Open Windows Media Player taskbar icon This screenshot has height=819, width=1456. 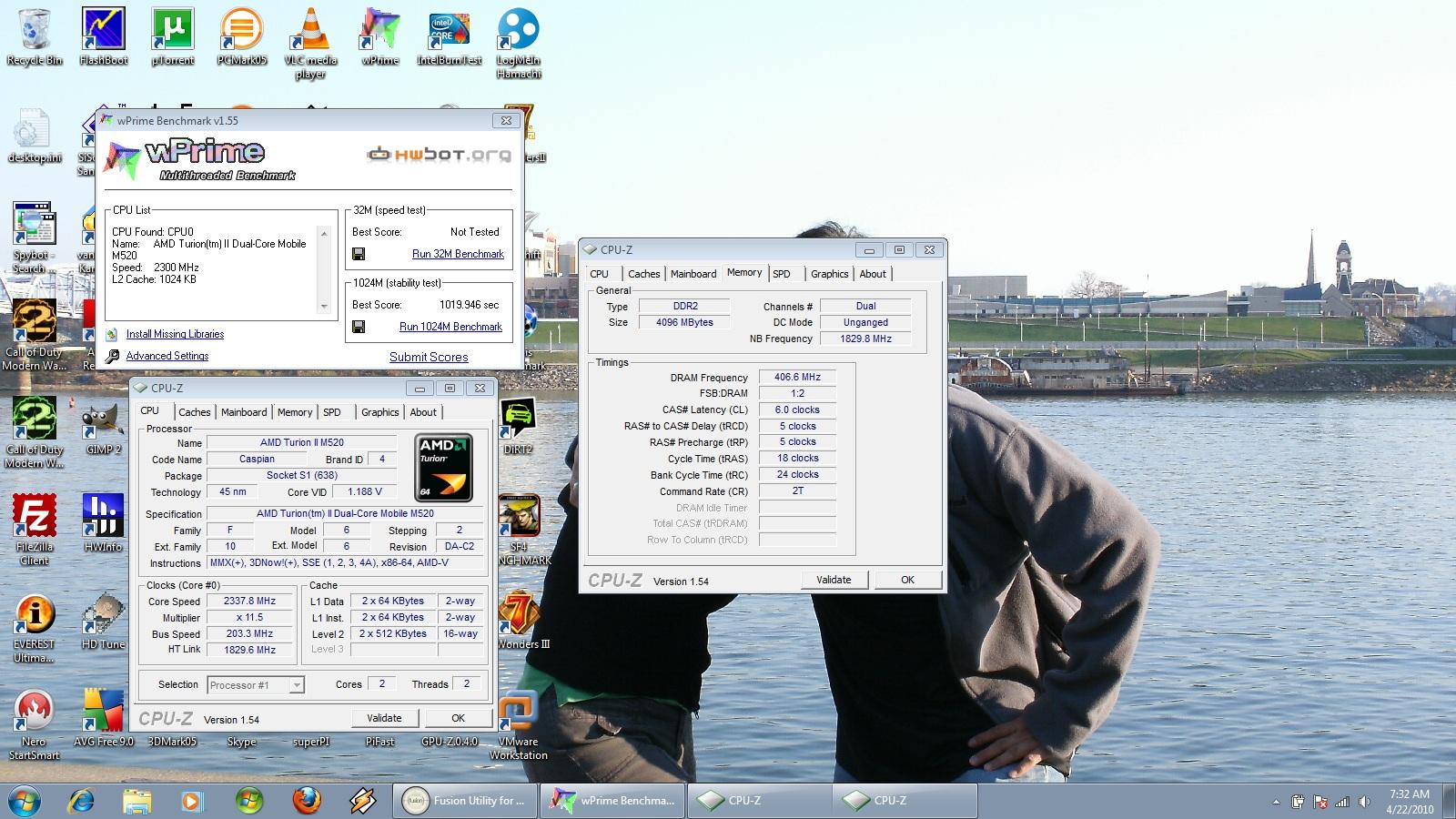pyautogui.click(x=192, y=801)
